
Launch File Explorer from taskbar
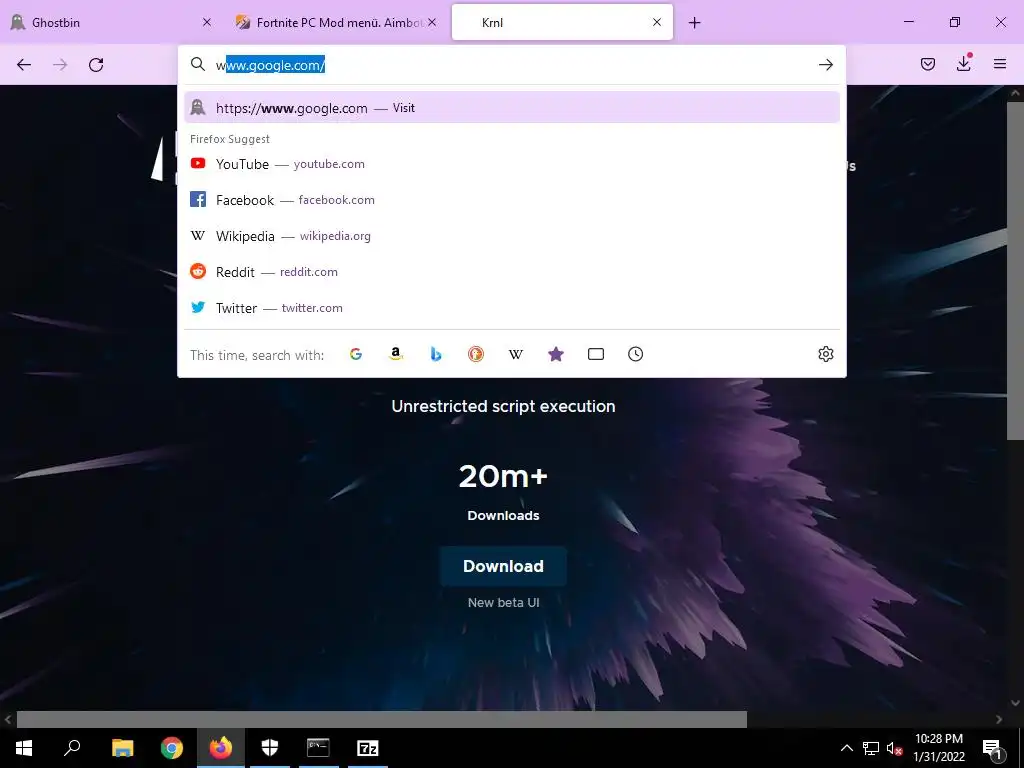pyautogui.click(x=122, y=748)
